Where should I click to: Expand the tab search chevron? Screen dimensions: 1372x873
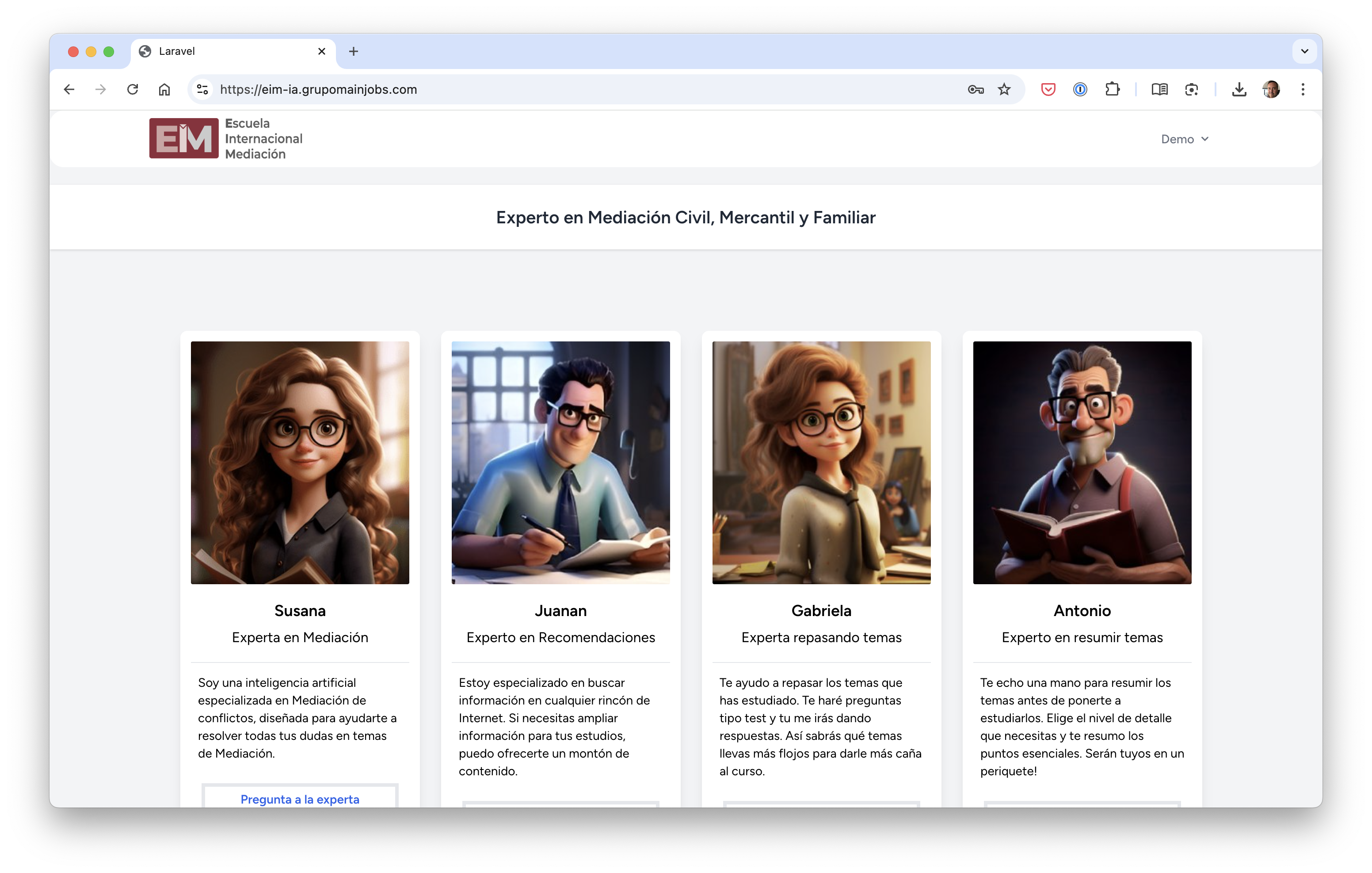[x=1304, y=51]
